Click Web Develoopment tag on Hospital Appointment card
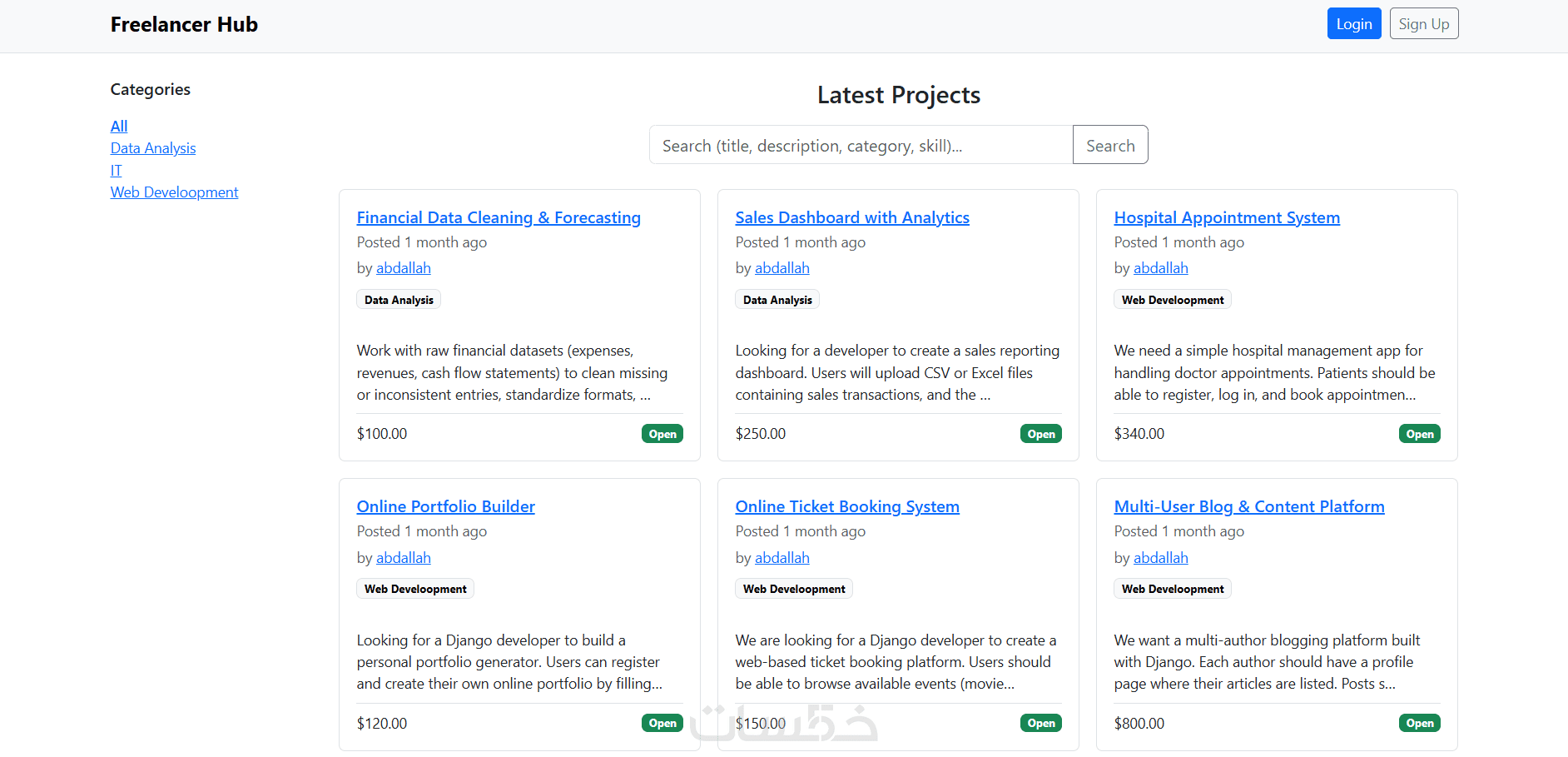This screenshot has height=757, width=1568. (x=1172, y=300)
